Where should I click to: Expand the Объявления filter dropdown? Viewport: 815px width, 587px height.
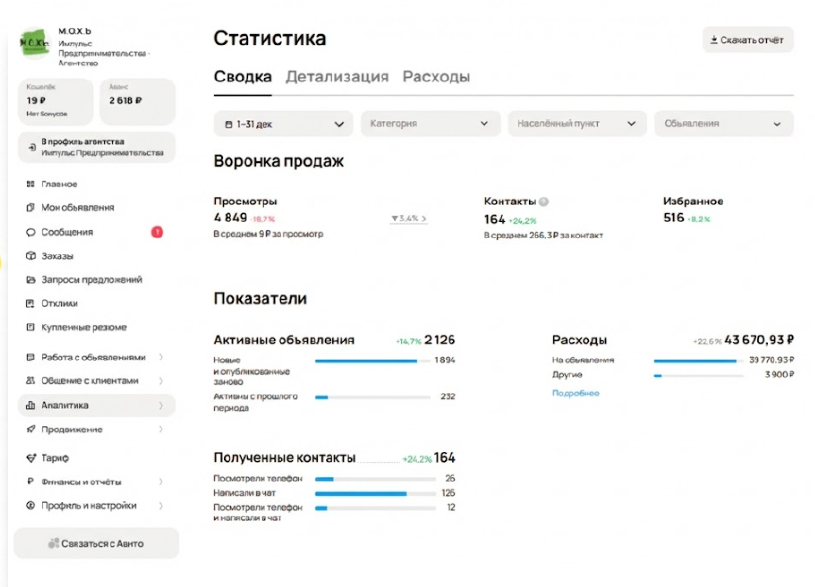(723, 124)
